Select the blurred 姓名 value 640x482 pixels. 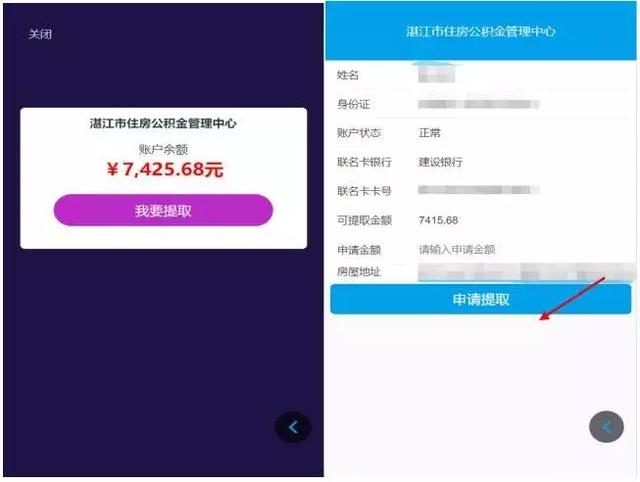pos(436,75)
